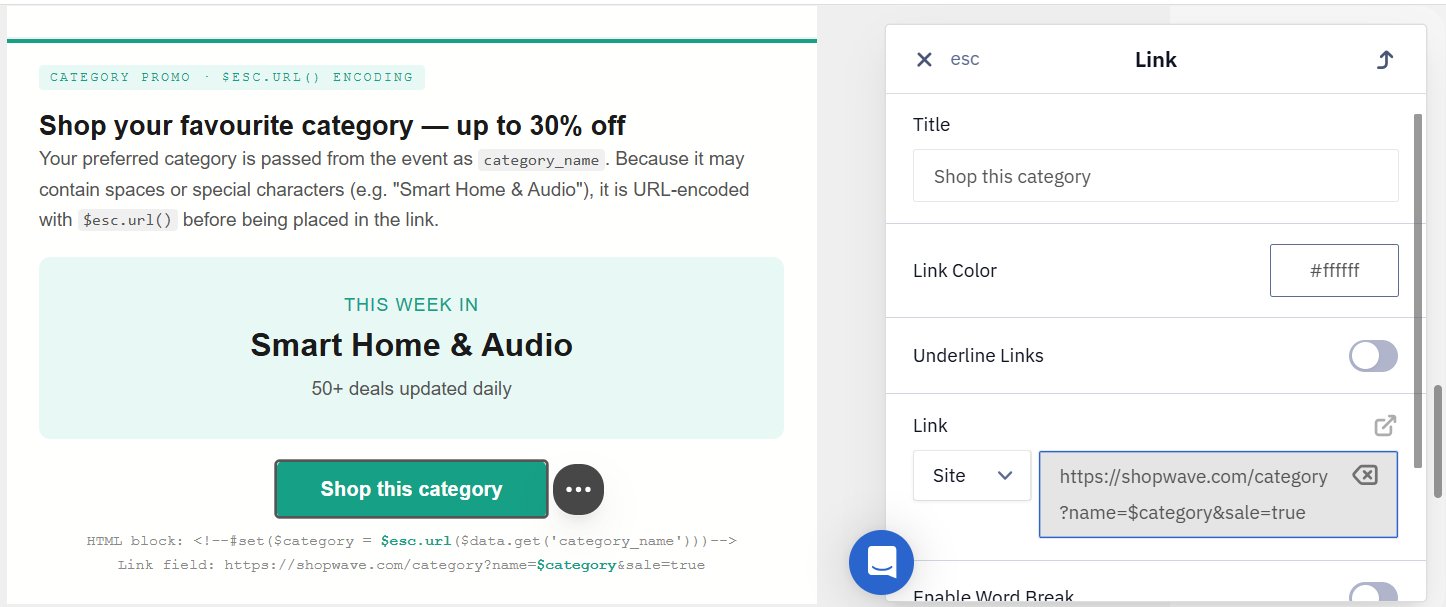Click the 'esc' shortcut label
This screenshot has width=1446, height=607.
pos(965,59)
